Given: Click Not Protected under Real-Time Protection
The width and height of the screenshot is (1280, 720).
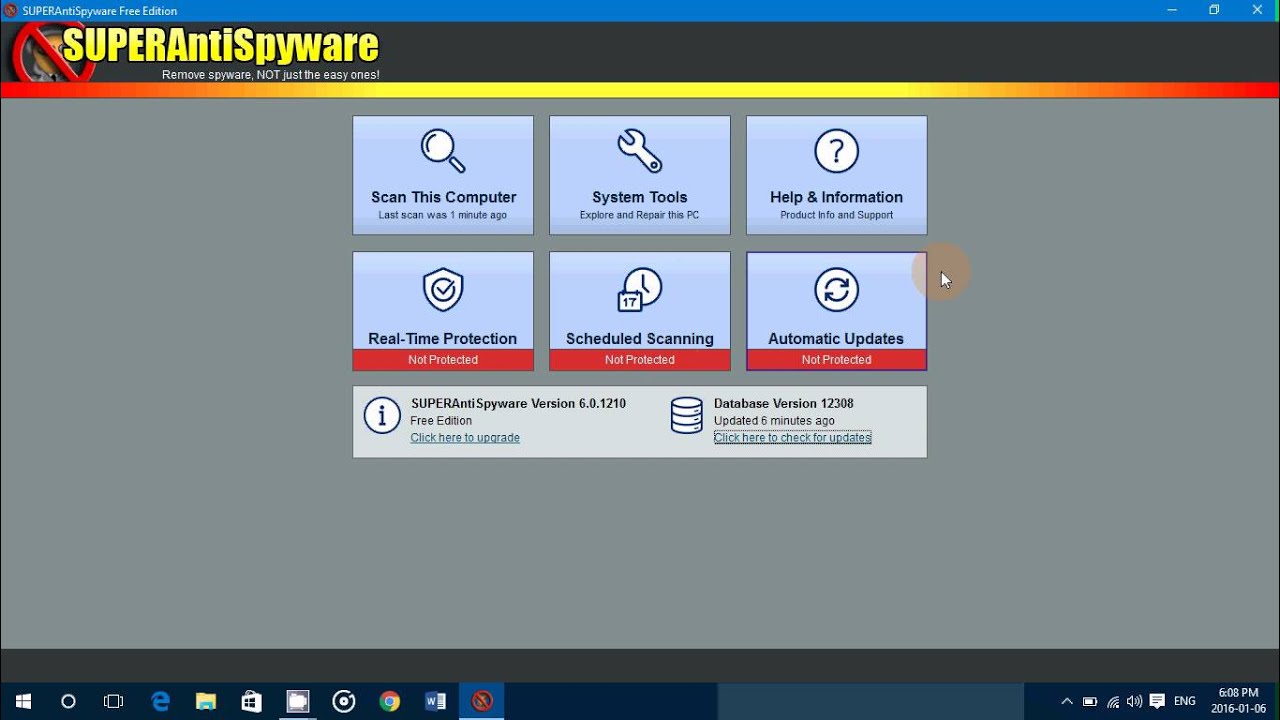Looking at the screenshot, I should 443,360.
